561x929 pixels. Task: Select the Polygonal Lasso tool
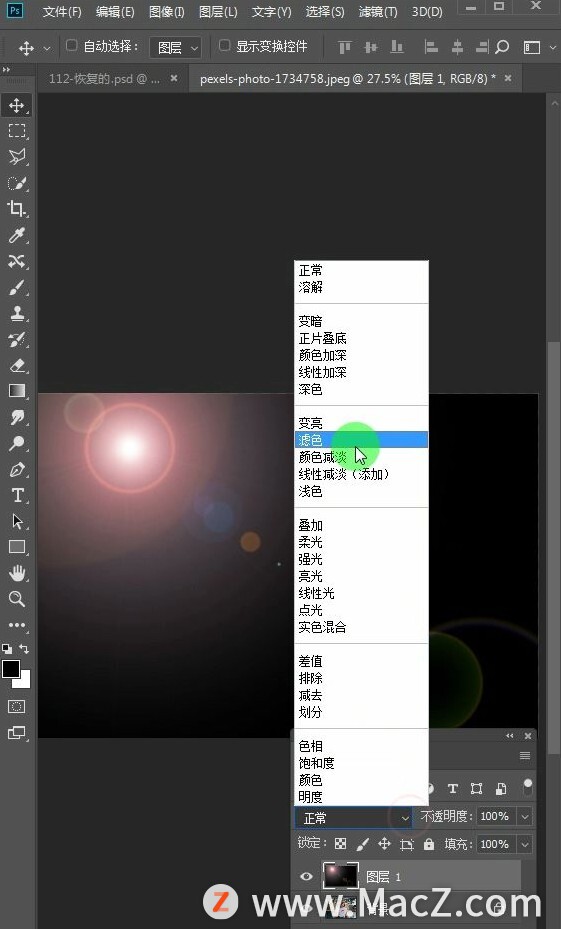click(17, 157)
